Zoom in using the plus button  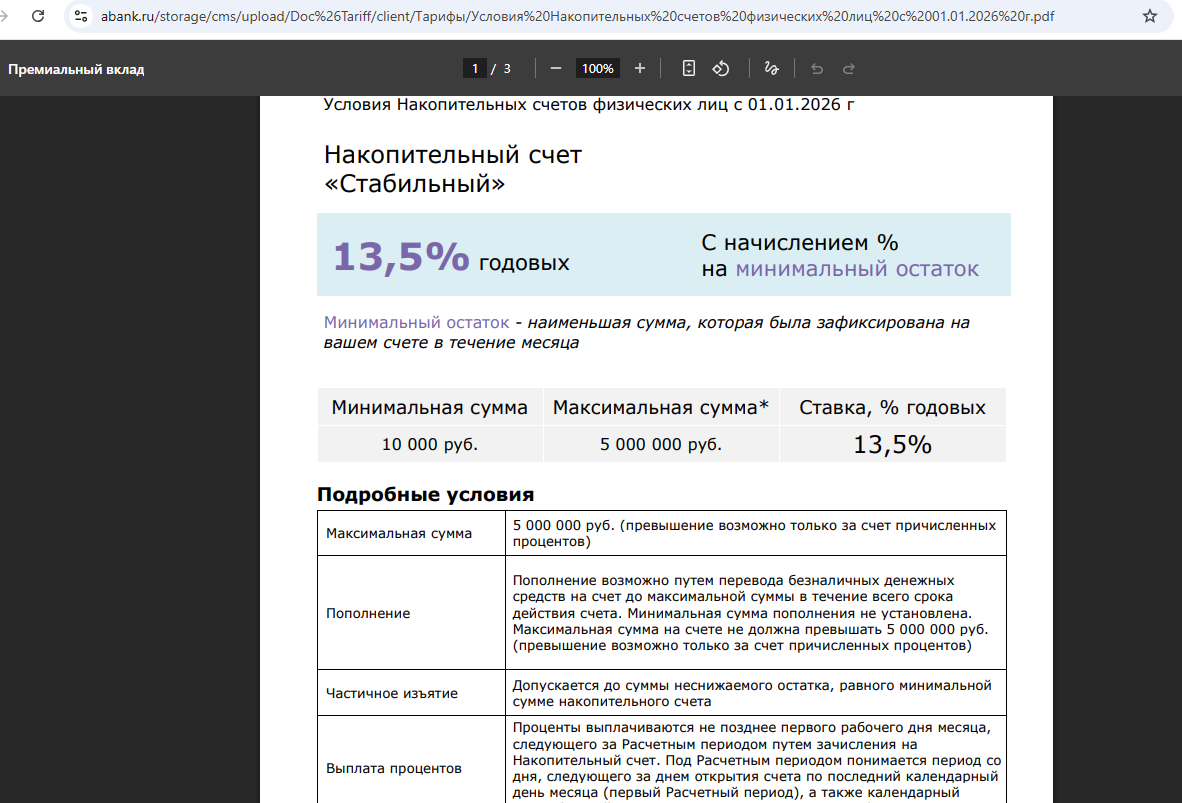coord(640,68)
